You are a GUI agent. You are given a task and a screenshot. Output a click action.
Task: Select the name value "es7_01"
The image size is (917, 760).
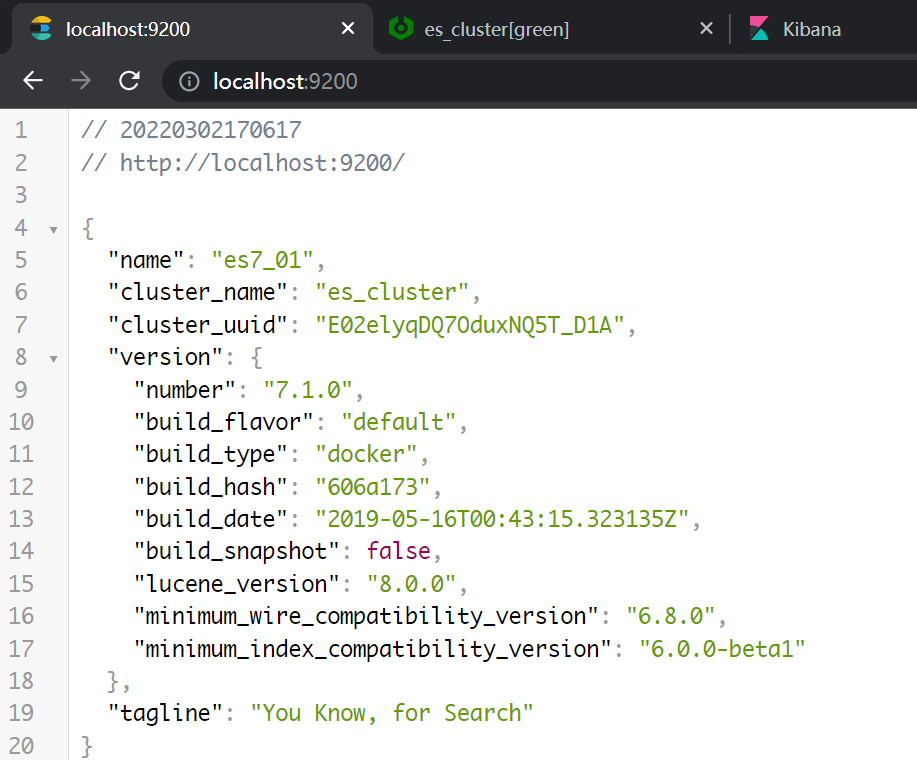tap(262, 260)
